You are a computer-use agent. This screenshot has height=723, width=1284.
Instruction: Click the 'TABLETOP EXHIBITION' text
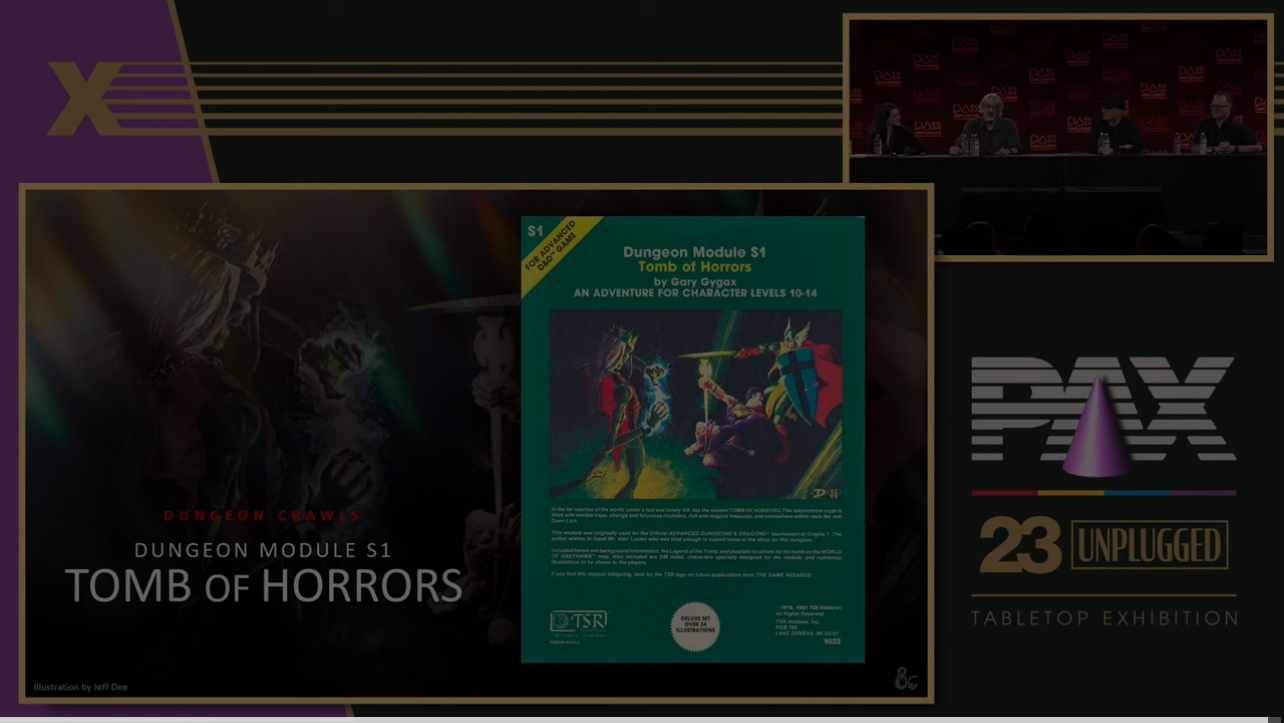1104,618
